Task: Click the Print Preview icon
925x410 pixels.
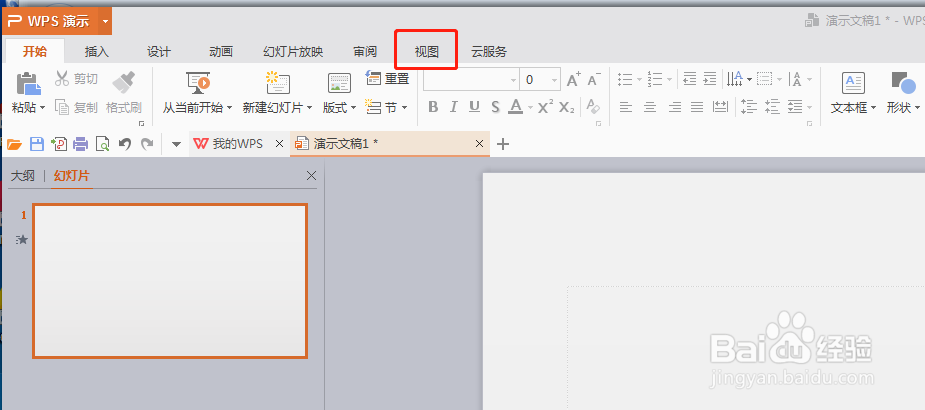Action: [x=103, y=144]
